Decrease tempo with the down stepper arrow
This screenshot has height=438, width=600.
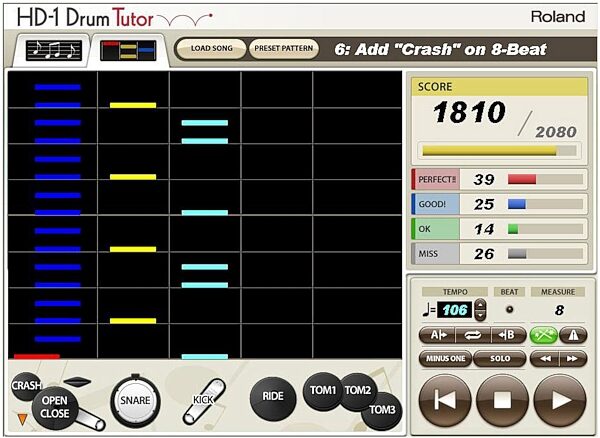[x=480, y=316]
